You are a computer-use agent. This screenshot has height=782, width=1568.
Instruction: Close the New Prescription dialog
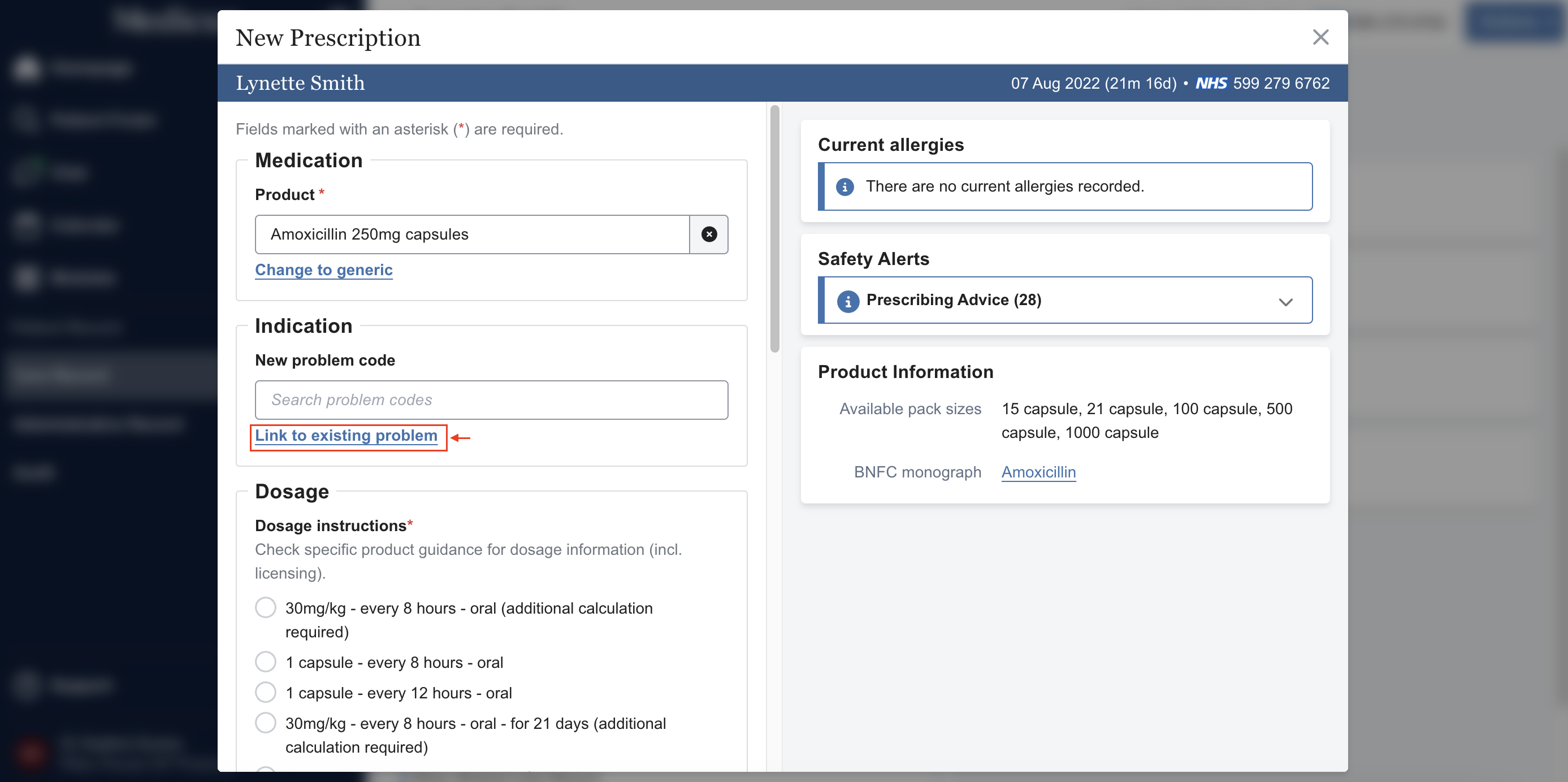tap(1320, 37)
